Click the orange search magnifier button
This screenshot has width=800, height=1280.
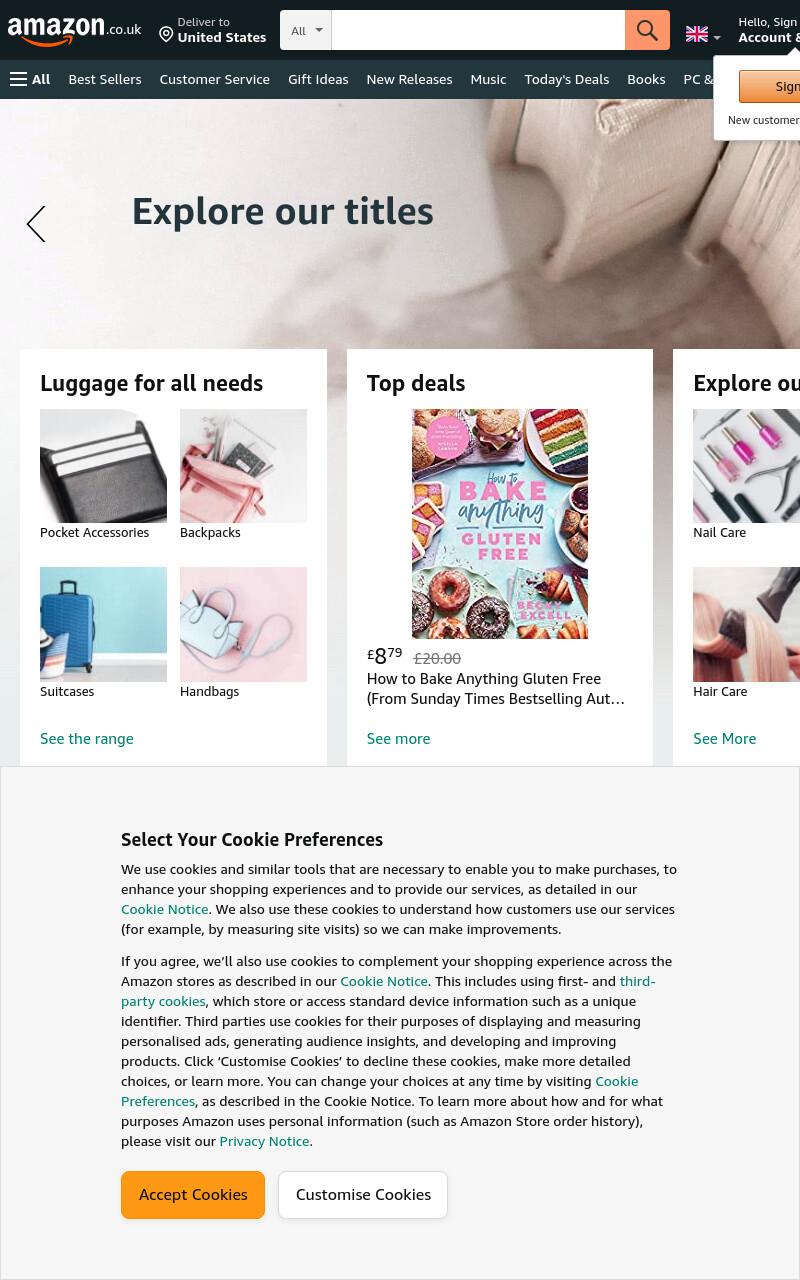tap(647, 30)
